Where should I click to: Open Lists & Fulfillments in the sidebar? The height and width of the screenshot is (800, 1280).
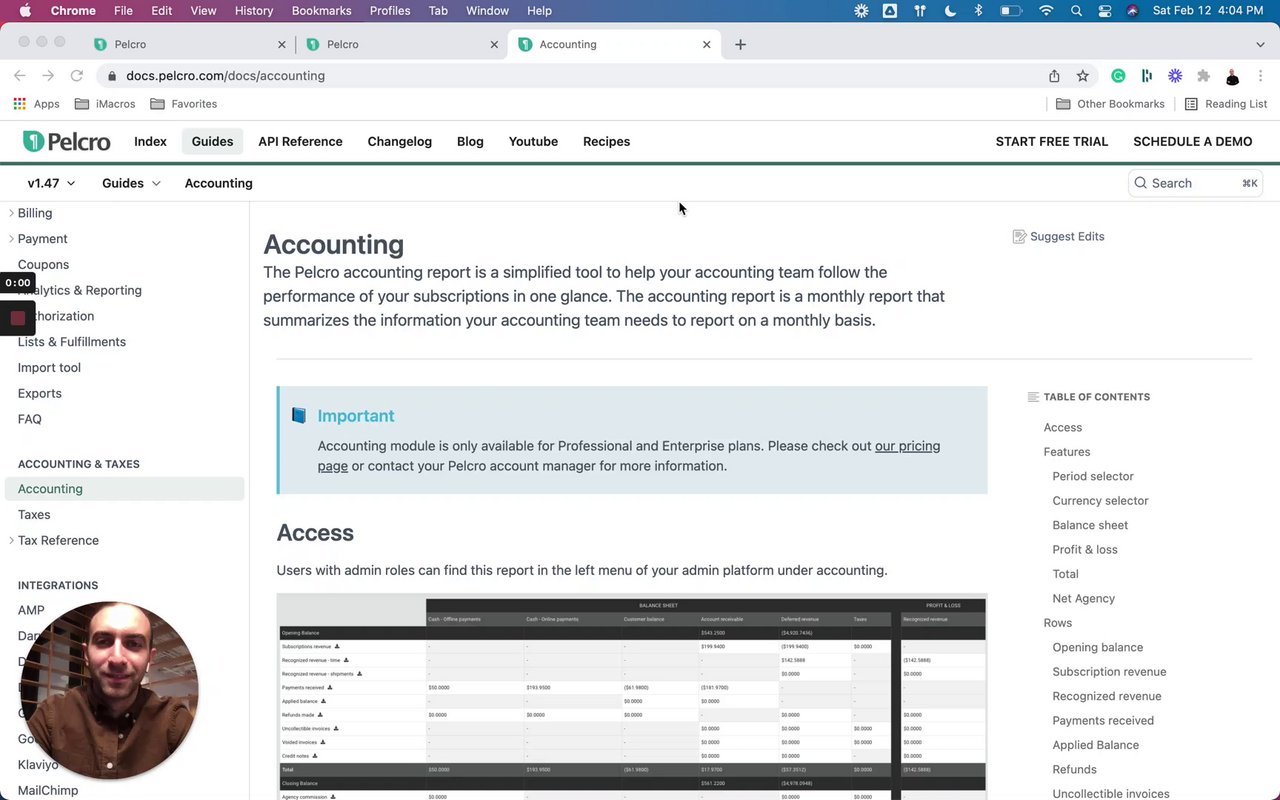[x=72, y=342]
